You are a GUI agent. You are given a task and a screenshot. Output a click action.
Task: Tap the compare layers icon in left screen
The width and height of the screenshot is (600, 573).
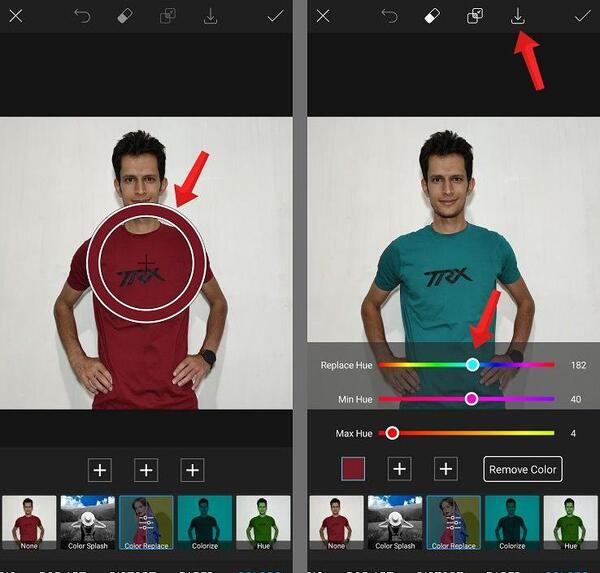coord(168,16)
